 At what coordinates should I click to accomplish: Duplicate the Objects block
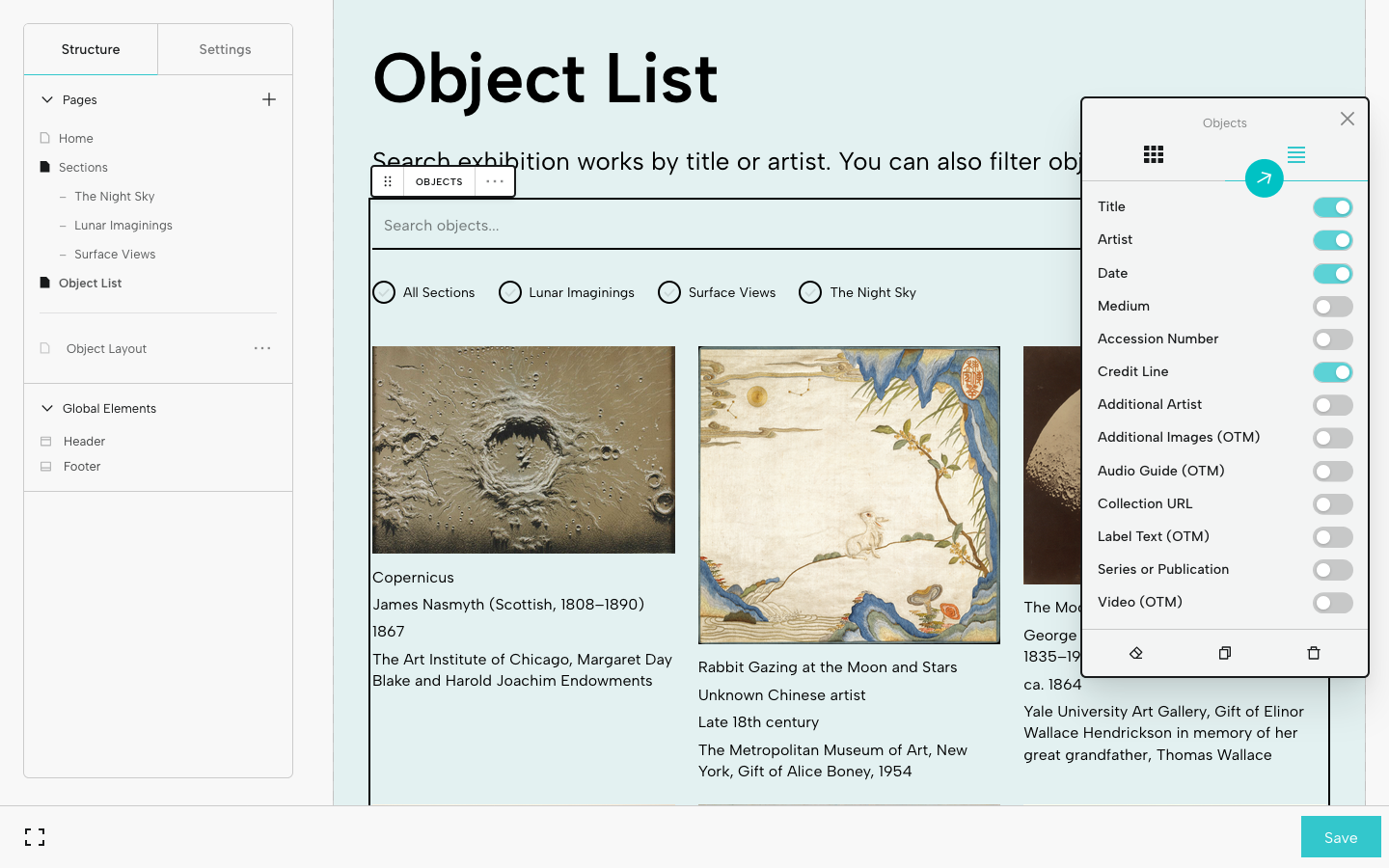(x=1225, y=653)
